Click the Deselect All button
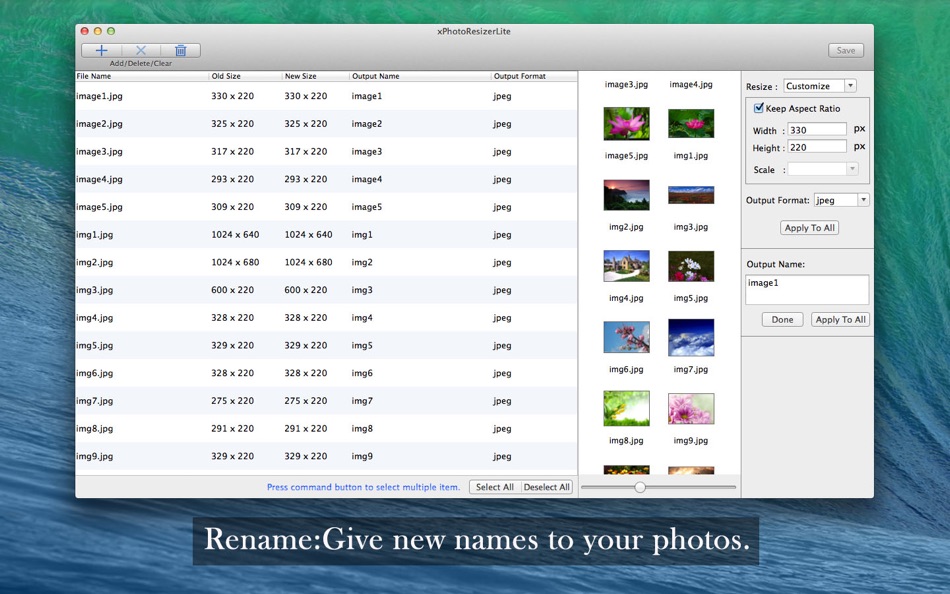 [x=546, y=487]
